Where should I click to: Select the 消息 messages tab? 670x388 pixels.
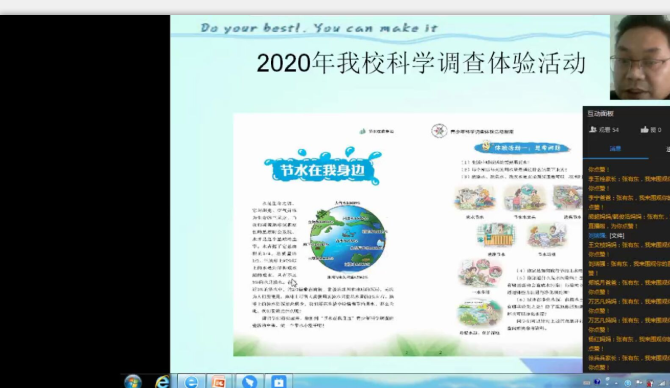[x=615, y=149]
